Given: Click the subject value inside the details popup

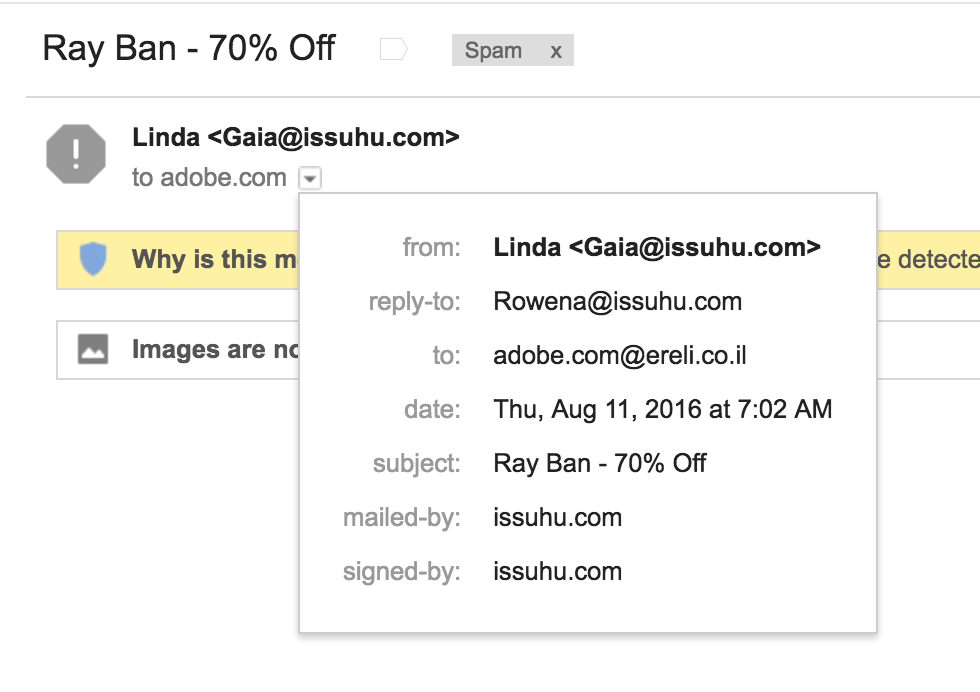Looking at the screenshot, I should [600, 463].
